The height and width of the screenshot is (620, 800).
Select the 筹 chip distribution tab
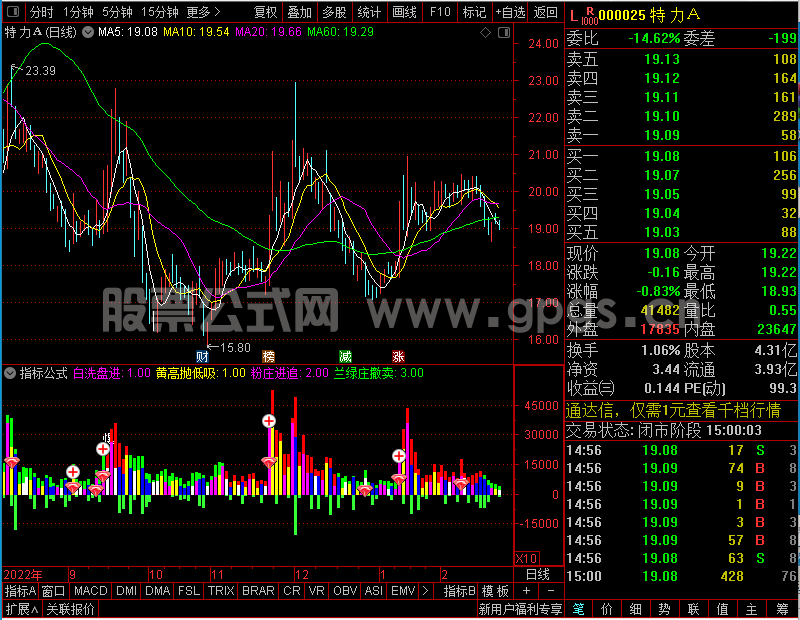click(x=782, y=609)
